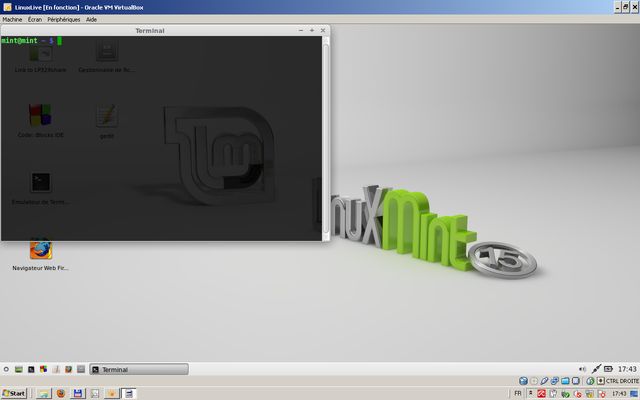The width and height of the screenshot is (640, 400).
Task: Click the Mint battery indicator
Action: (608, 369)
